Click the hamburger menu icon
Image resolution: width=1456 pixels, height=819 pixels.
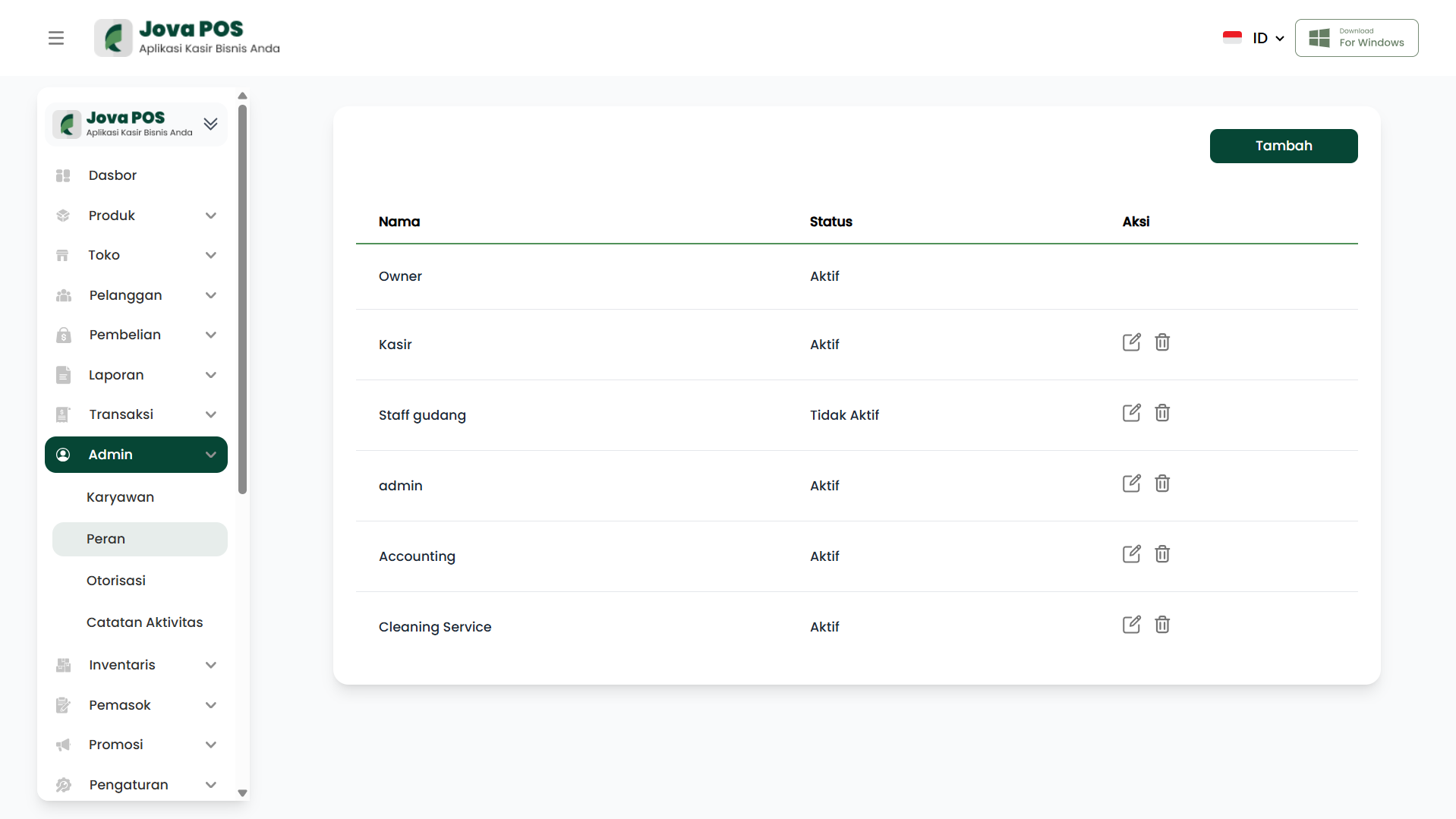point(56,38)
